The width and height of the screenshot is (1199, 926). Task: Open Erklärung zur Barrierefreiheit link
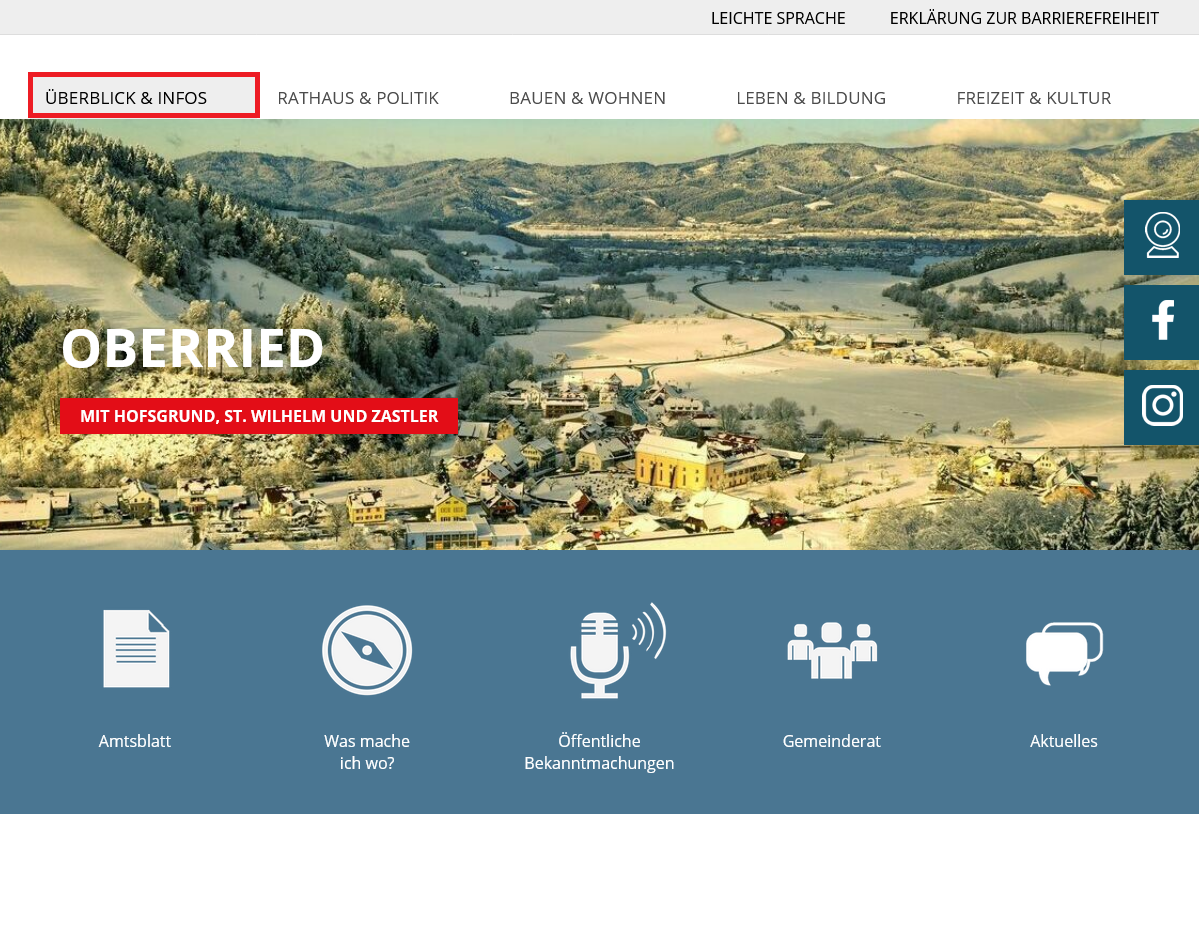(x=1024, y=18)
